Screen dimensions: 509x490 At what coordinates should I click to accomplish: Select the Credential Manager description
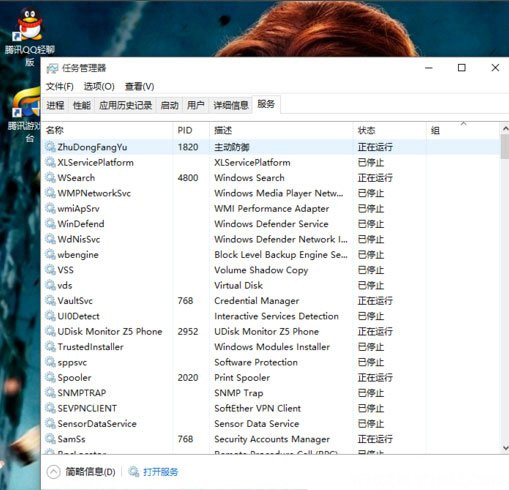pyautogui.click(x=257, y=301)
